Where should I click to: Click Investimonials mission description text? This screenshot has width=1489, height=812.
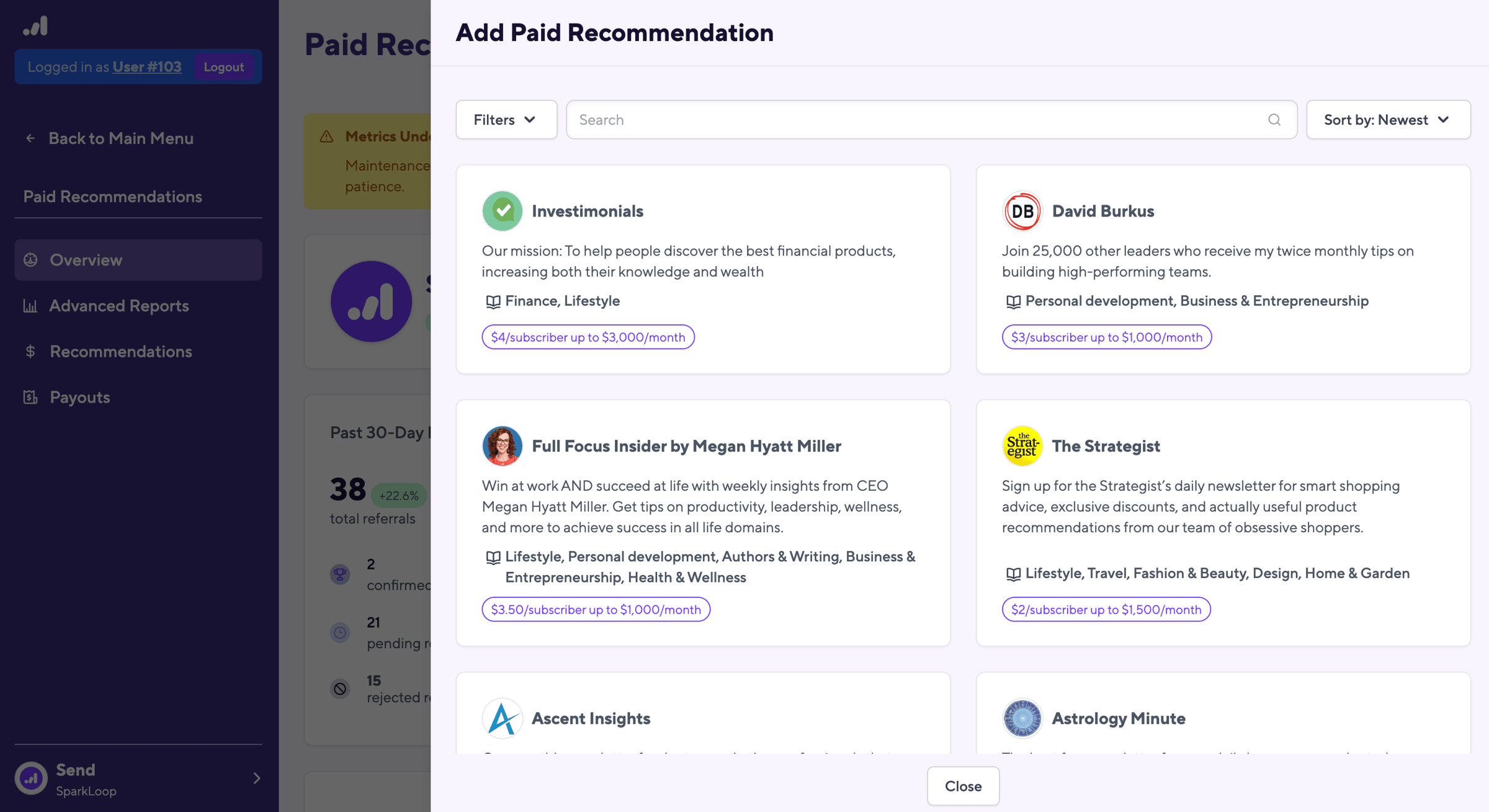(689, 261)
